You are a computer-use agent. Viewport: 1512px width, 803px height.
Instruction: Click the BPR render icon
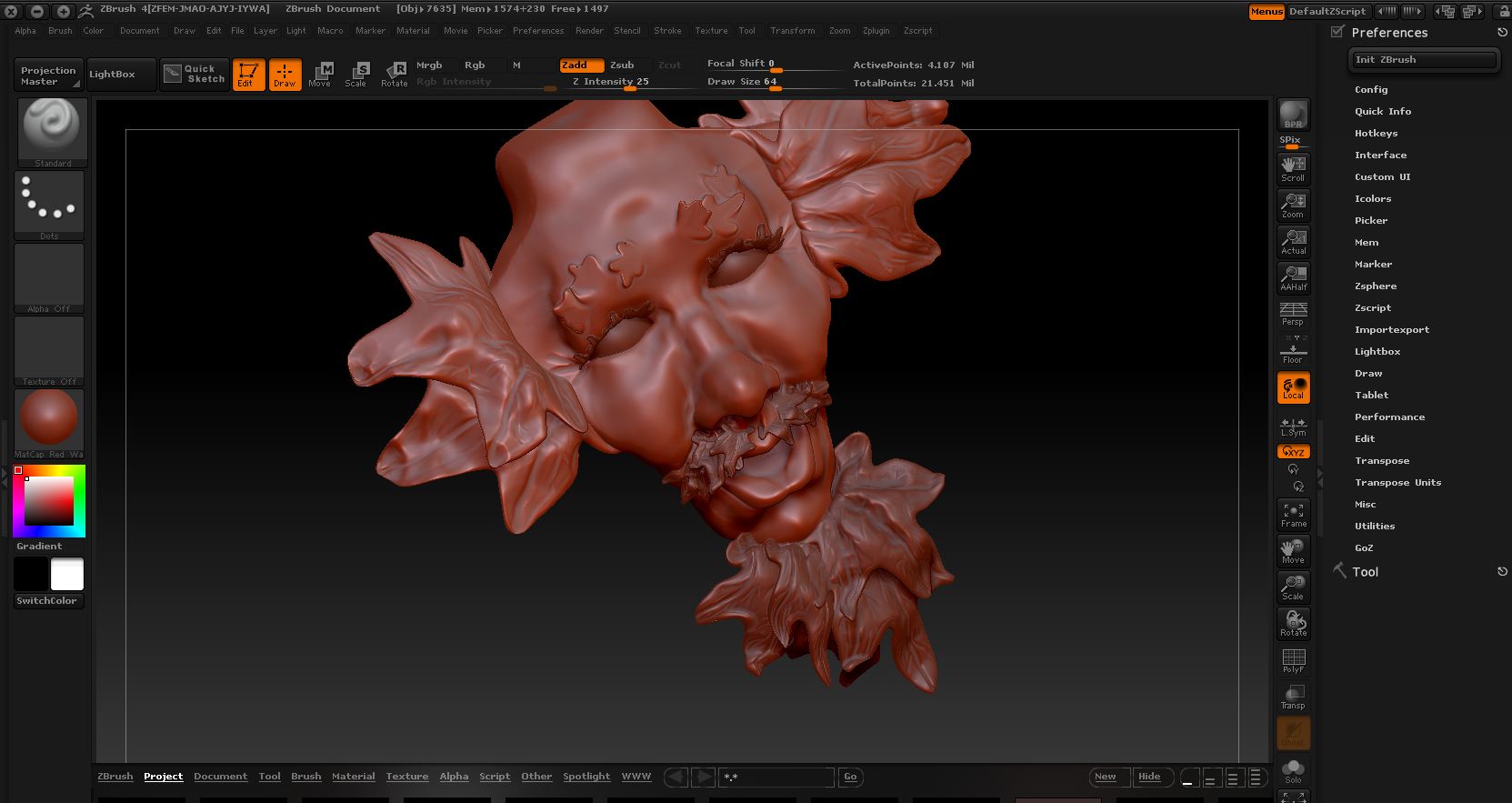[x=1293, y=115]
